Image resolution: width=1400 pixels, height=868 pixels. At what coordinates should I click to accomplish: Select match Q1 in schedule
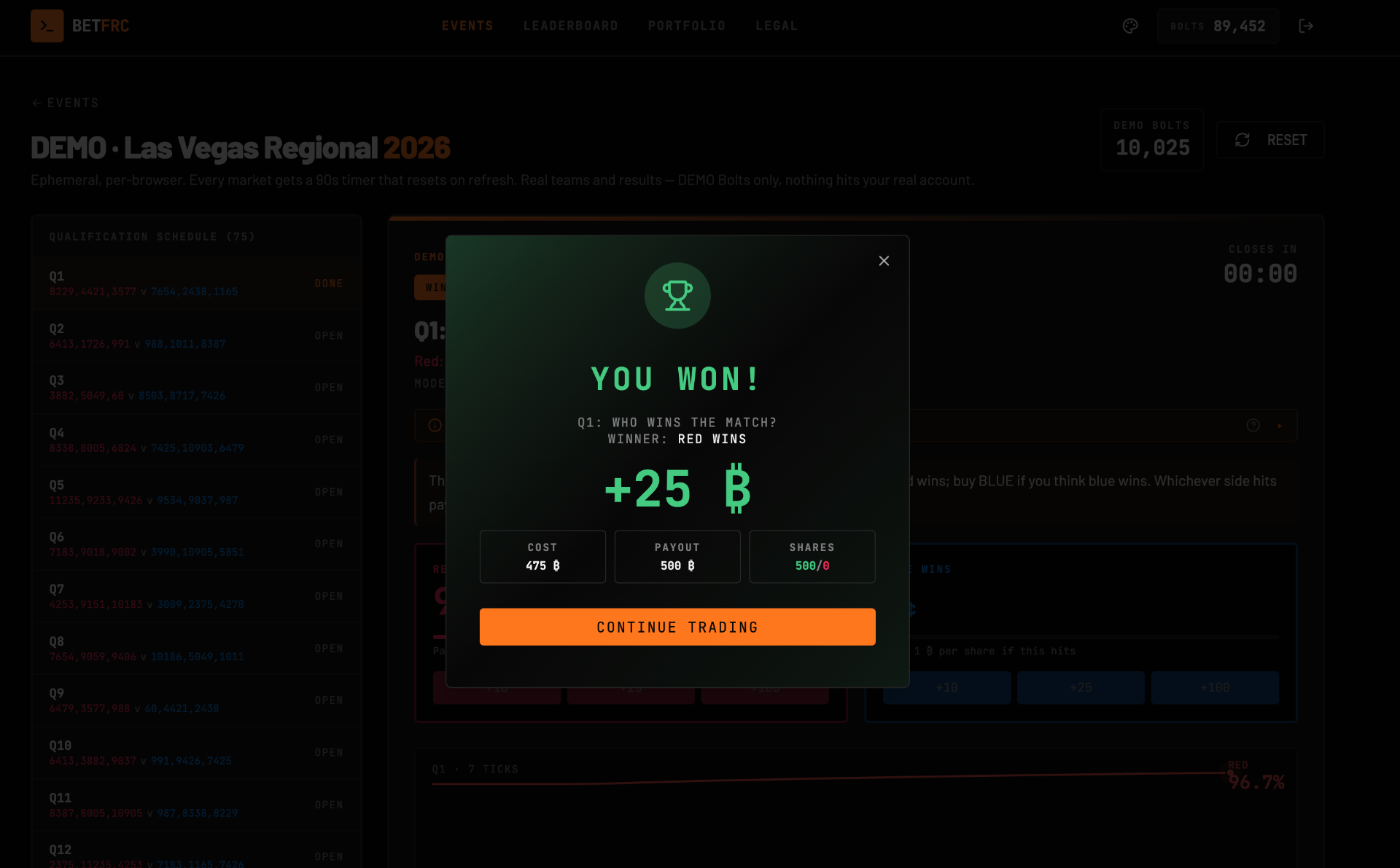pyautogui.click(x=196, y=284)
